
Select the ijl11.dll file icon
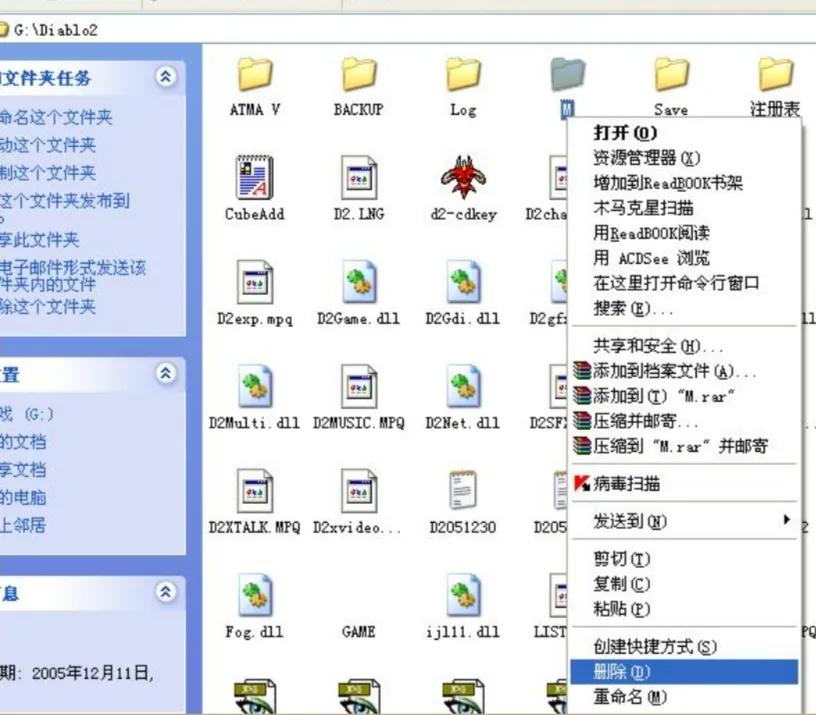click(463, 595)
